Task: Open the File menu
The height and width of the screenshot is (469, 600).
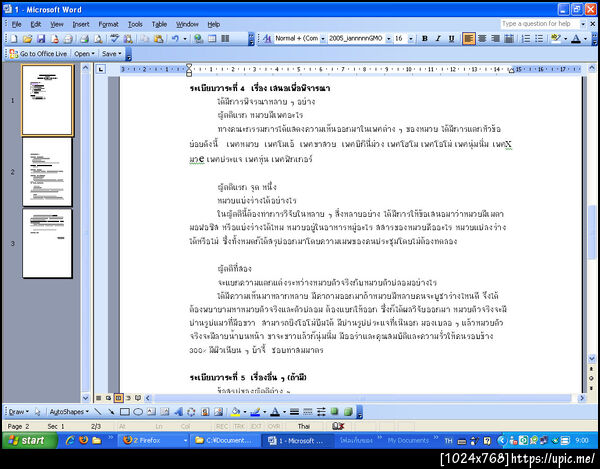Action: pyautogui.click(x=16, y=24)
